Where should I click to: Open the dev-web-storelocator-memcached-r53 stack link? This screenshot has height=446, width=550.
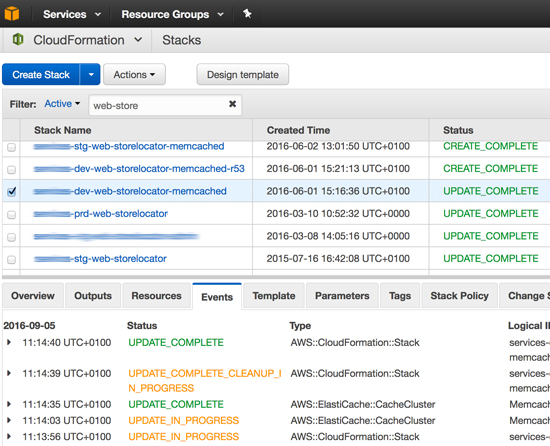[139, 169]
